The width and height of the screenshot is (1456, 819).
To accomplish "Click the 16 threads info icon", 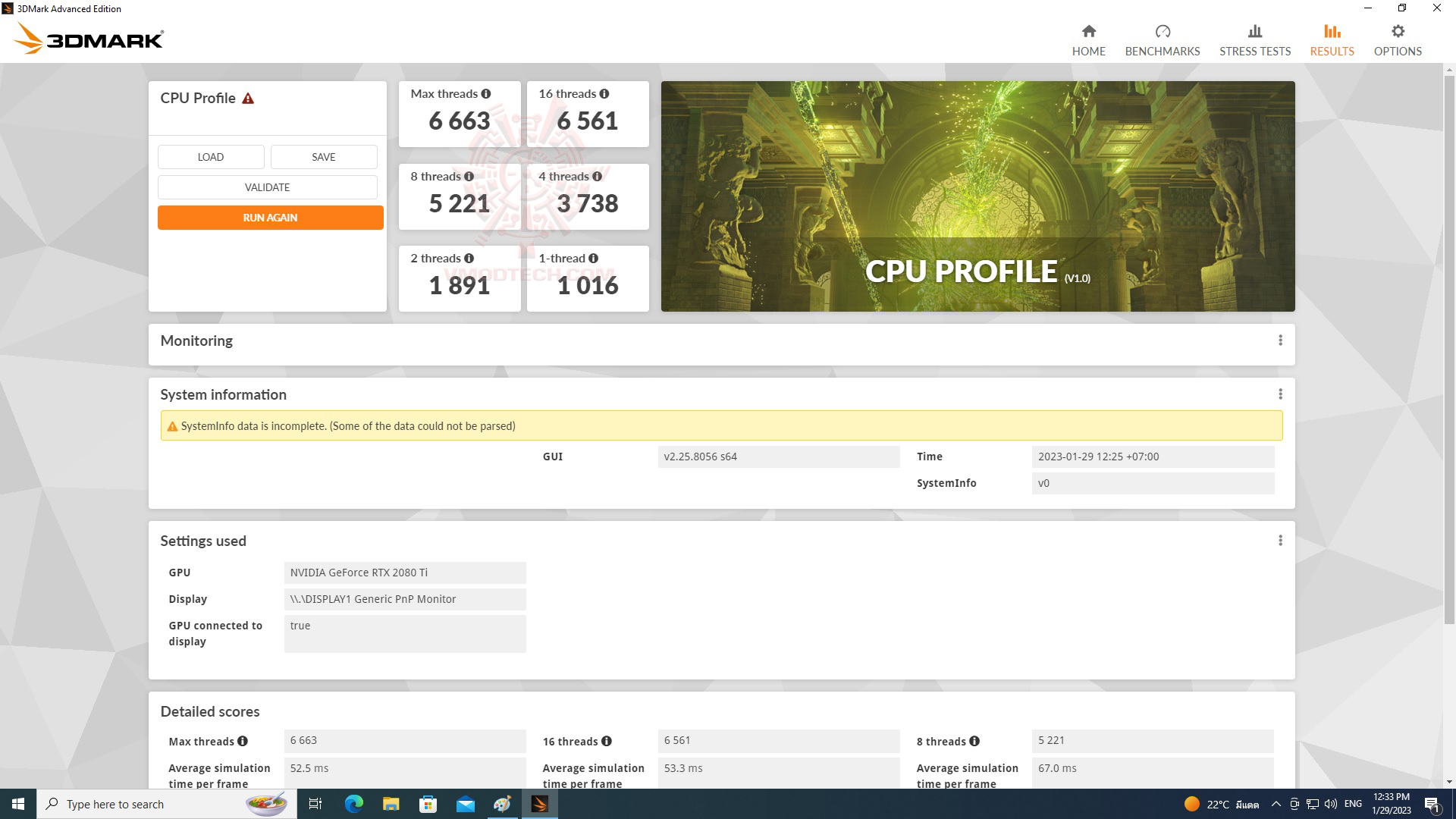I will click(604, 94).
